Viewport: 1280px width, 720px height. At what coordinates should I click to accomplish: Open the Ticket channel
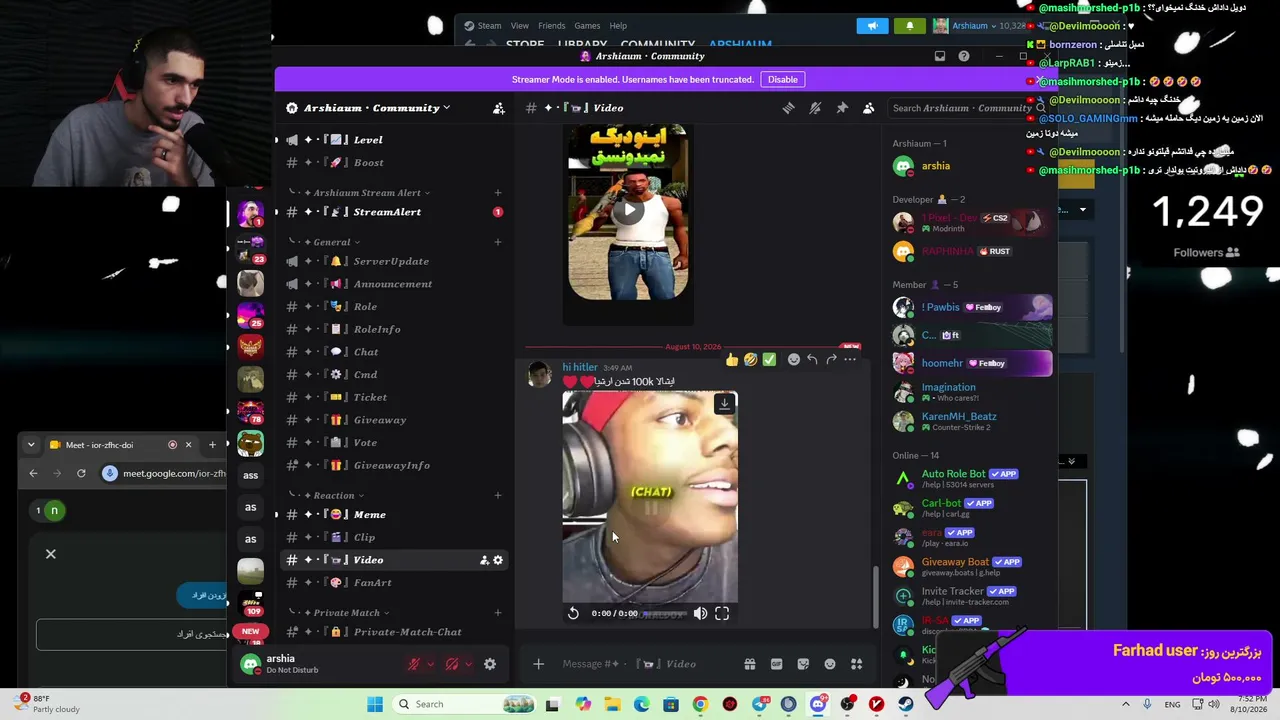[393, 397]
